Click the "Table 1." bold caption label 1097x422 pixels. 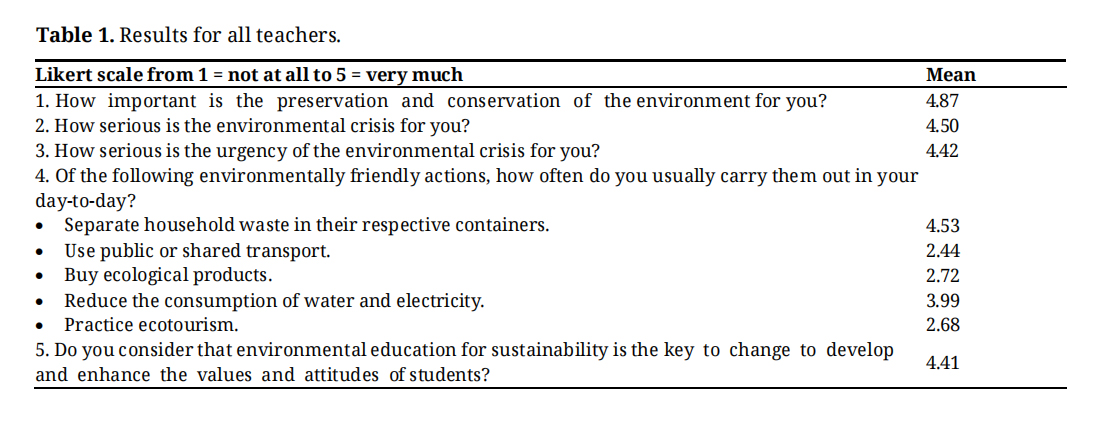[x=76, y=36]
